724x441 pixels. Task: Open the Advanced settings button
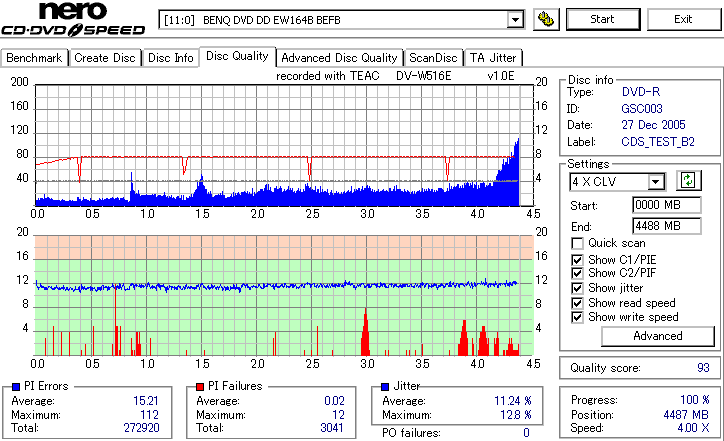coord(658,336)
